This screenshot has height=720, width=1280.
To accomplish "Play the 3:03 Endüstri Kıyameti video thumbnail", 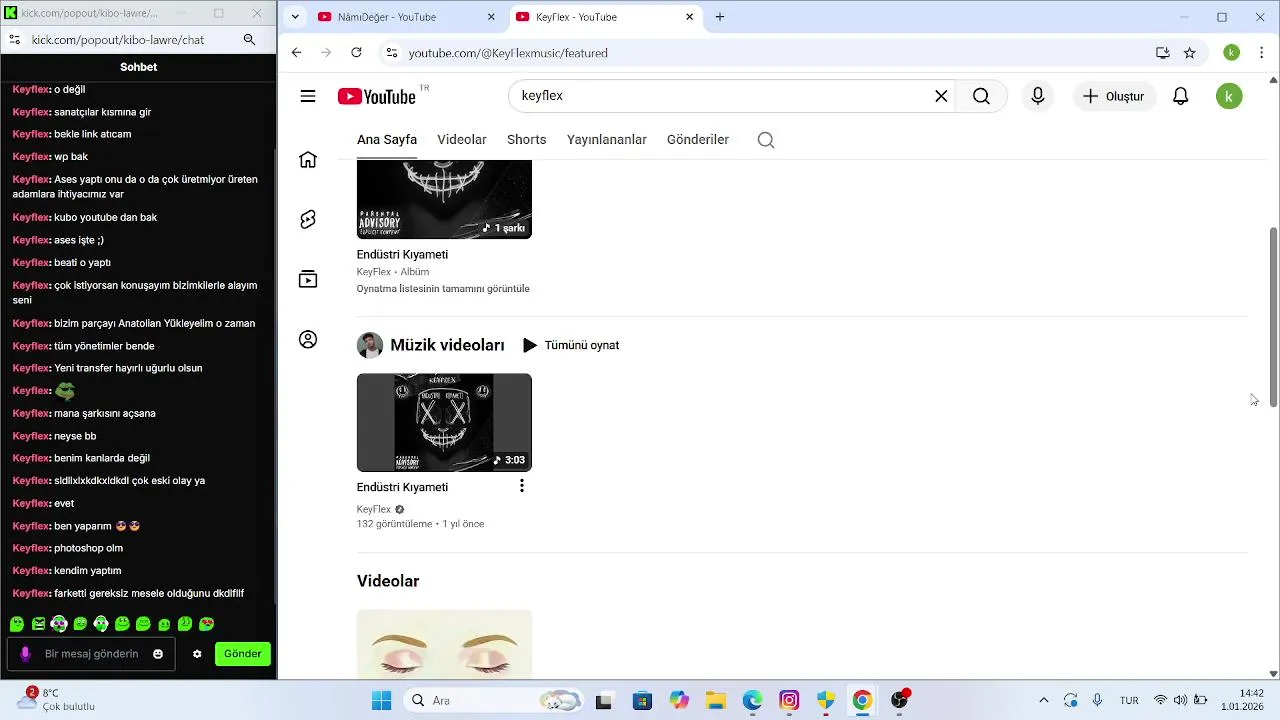I will pyautogui.click(x=444, y=422).
